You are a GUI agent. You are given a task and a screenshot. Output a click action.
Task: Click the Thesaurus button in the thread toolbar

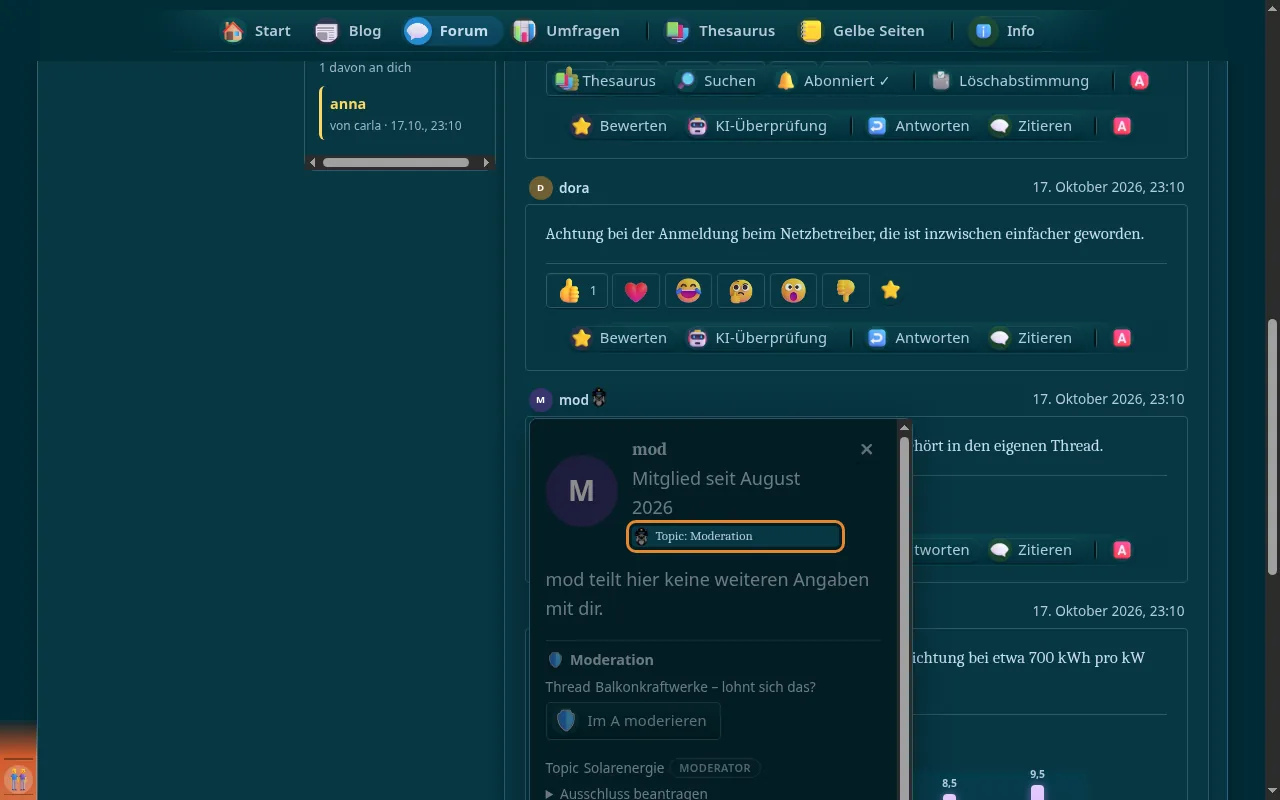click(606, 81)
